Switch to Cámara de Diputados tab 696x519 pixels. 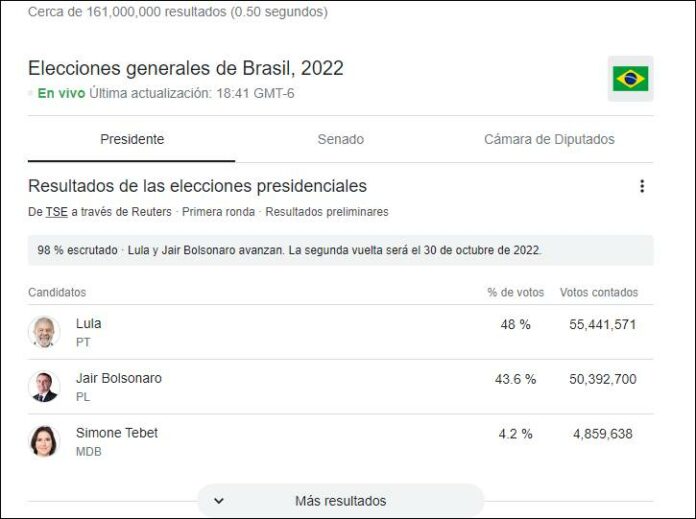(549, 139)
